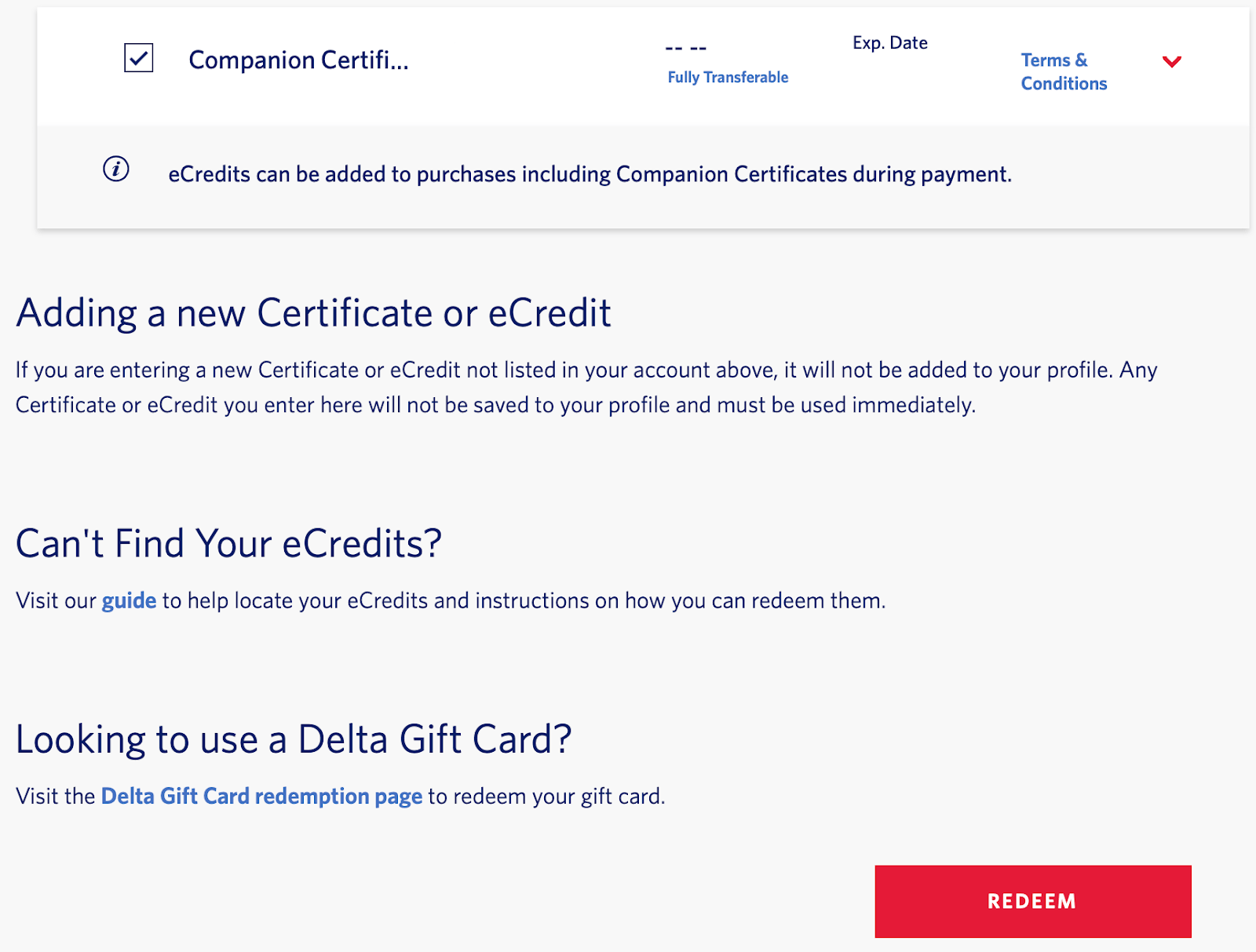
Task: Expand the red chevron arrow
Action: click(1171, 62)
